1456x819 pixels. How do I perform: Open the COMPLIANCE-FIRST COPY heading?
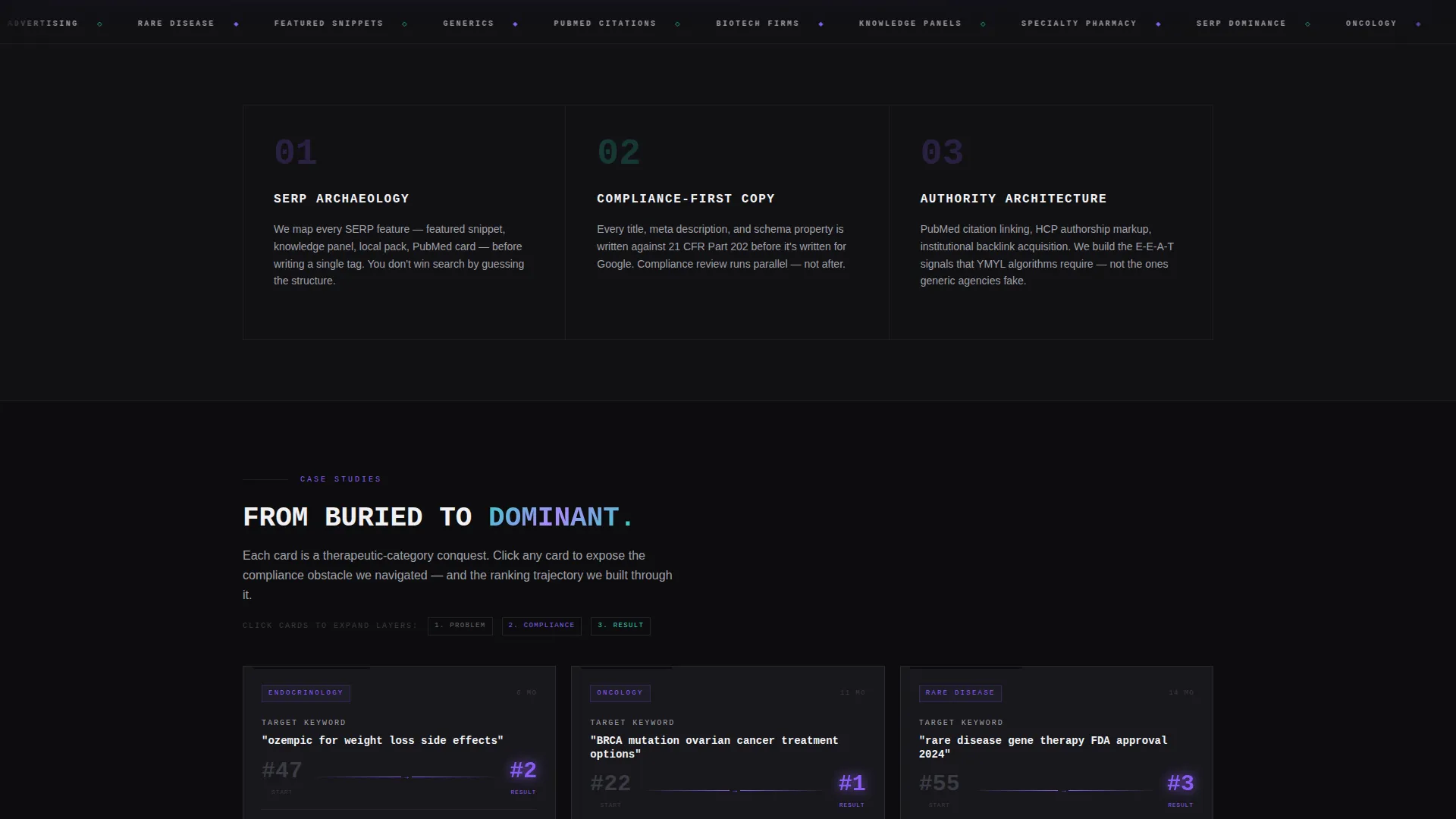point(686,199)
